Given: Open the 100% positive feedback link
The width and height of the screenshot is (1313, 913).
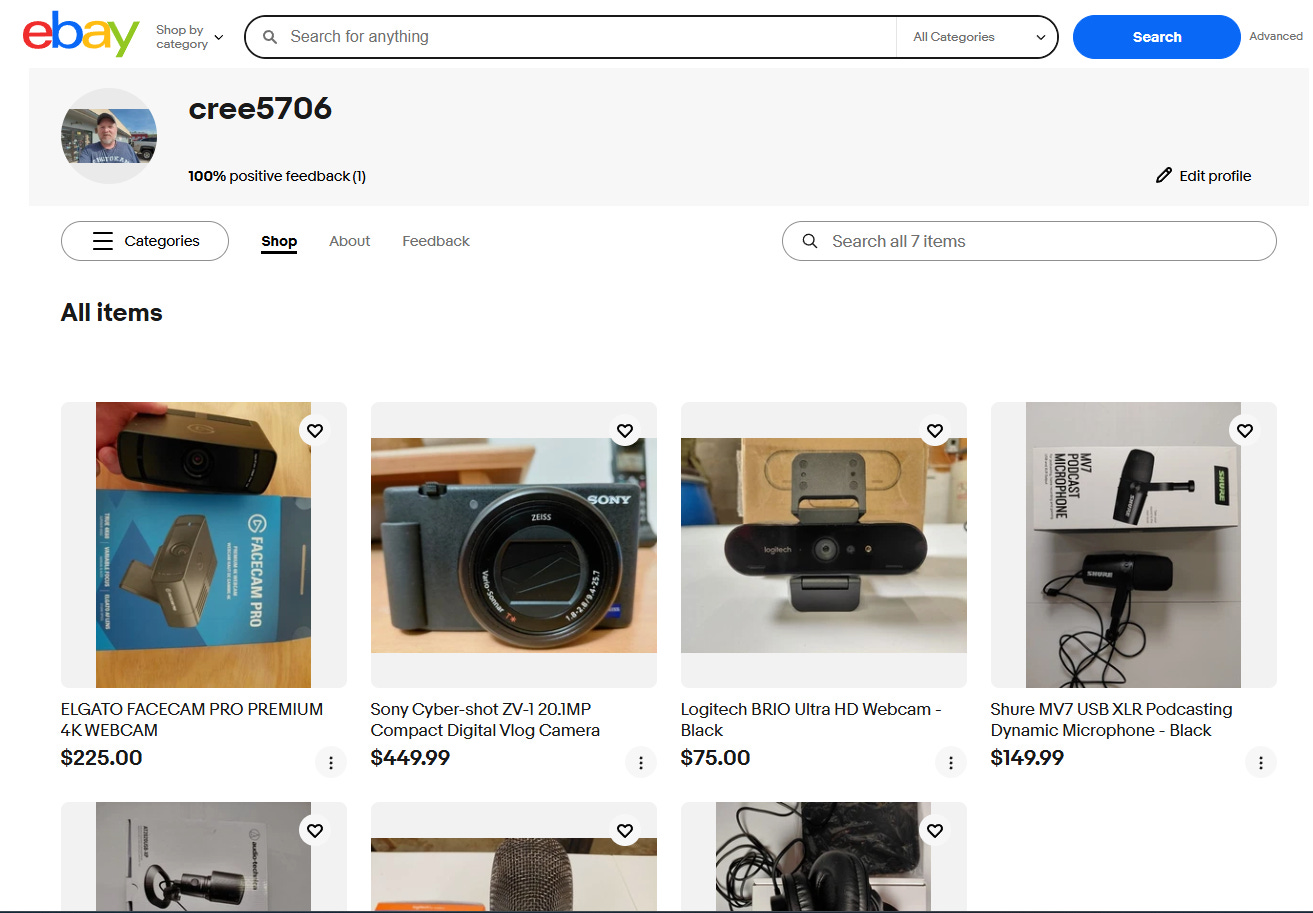Looking at the screenshot, I should [277, 176].
